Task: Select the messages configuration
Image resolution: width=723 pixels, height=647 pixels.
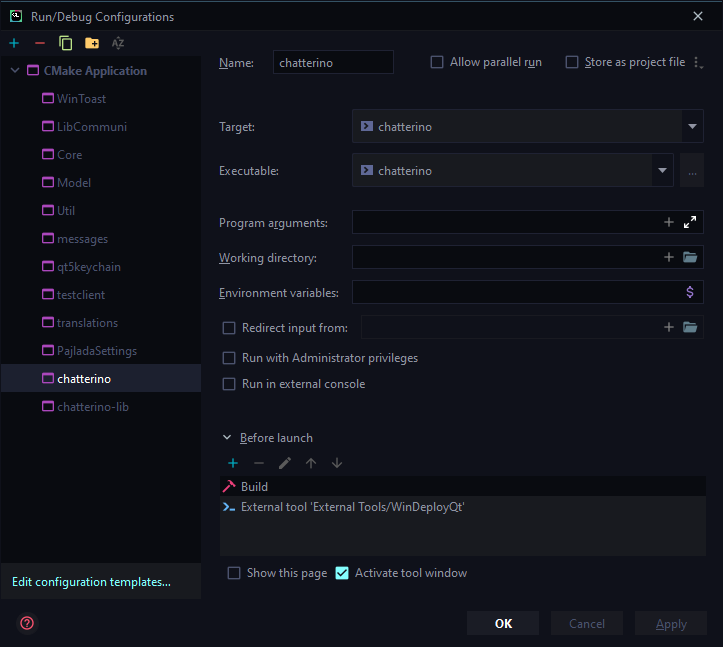Action: [101, 239]
